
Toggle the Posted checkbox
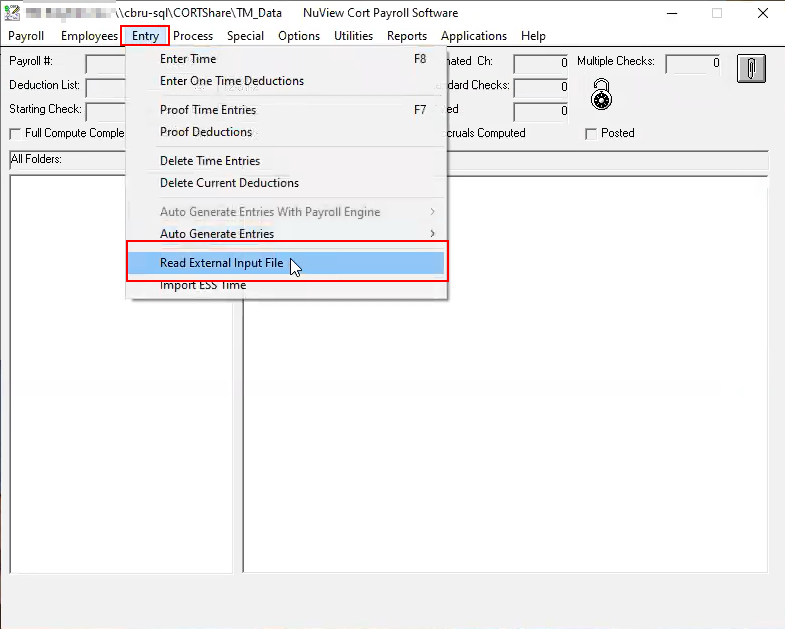tap(591, 134)
